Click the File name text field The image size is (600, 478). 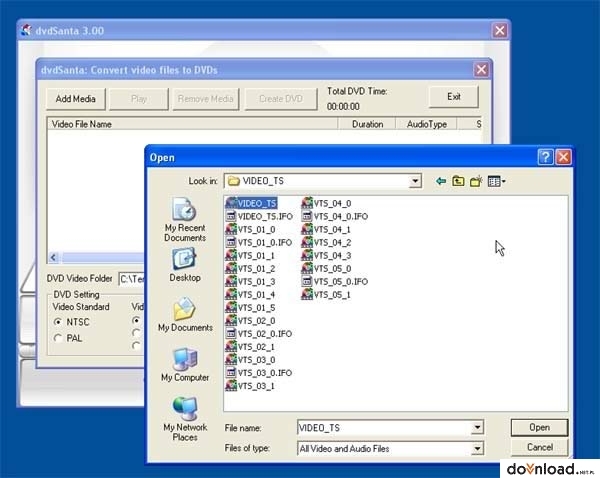click(384, 427)
